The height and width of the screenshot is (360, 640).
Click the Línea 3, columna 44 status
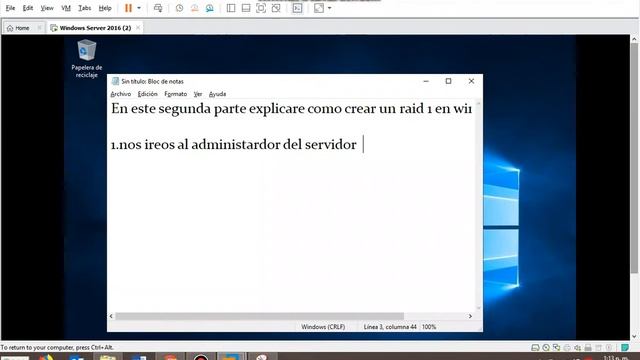pyautogui.click(x=390, y=327)
